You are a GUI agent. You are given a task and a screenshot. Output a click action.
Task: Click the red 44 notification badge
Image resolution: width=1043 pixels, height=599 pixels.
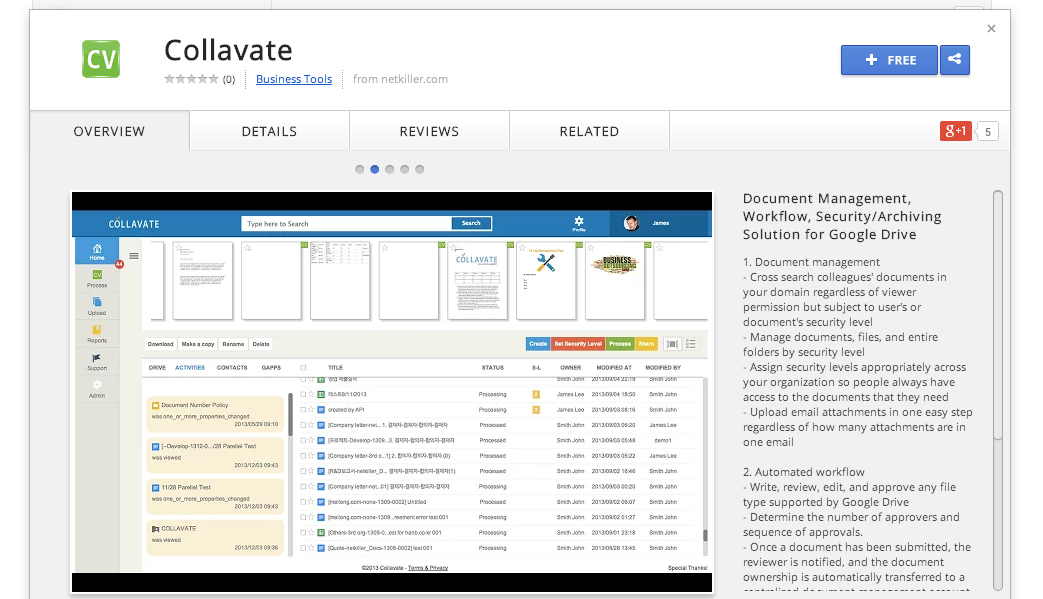pos(119,265)
